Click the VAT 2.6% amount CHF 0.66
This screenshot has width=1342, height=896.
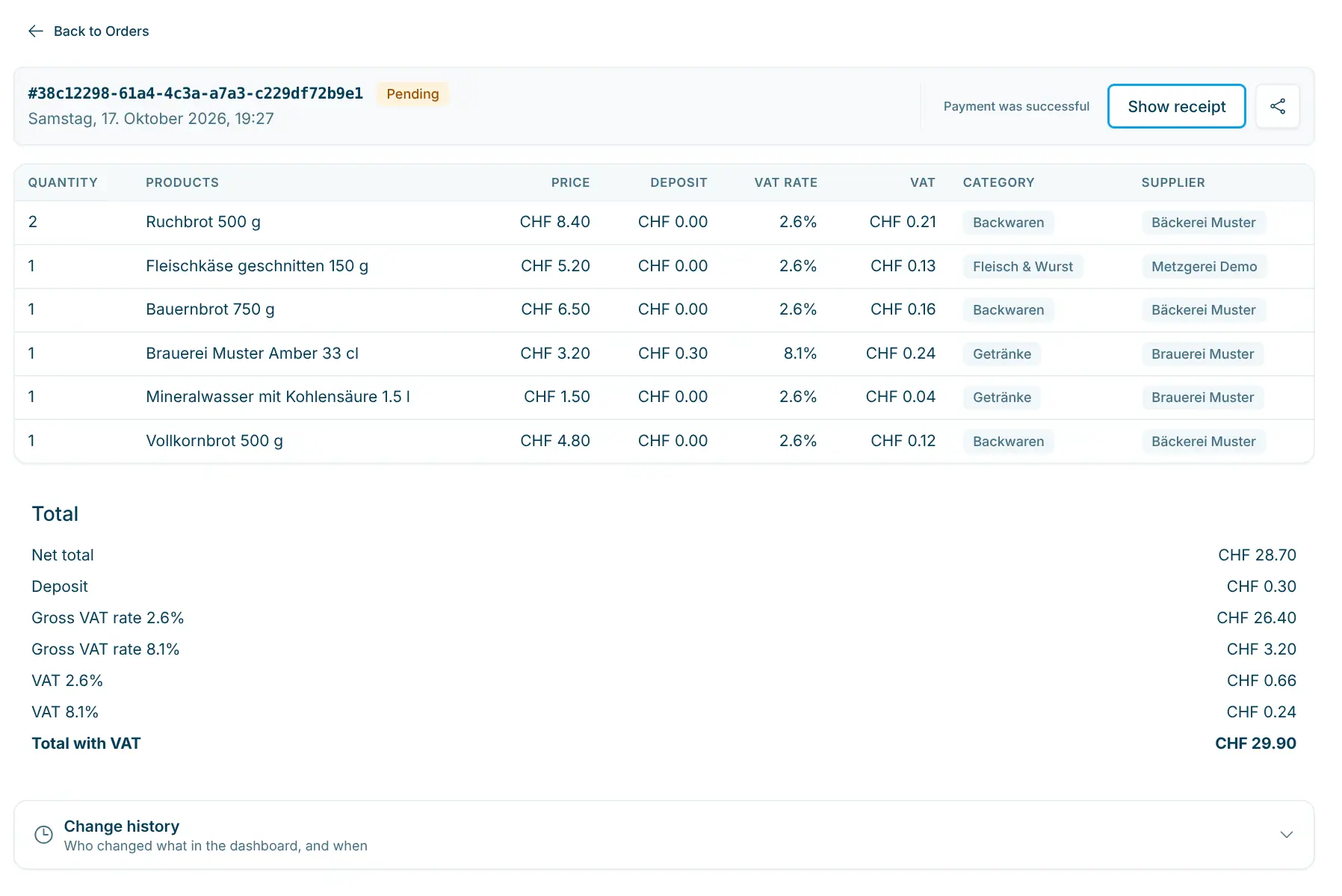click(x=1261, y=681)
